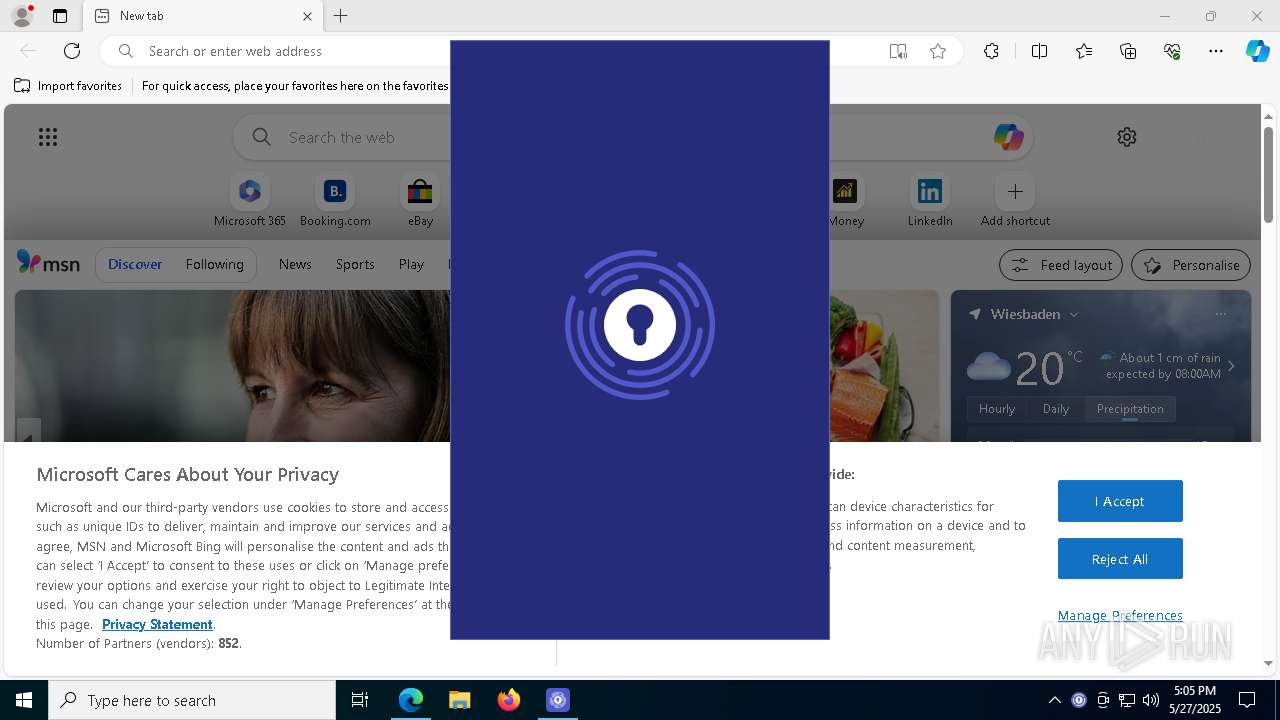Screen dimensions: 1280x720
Task: Open notification center icon
Action: 1247,700
